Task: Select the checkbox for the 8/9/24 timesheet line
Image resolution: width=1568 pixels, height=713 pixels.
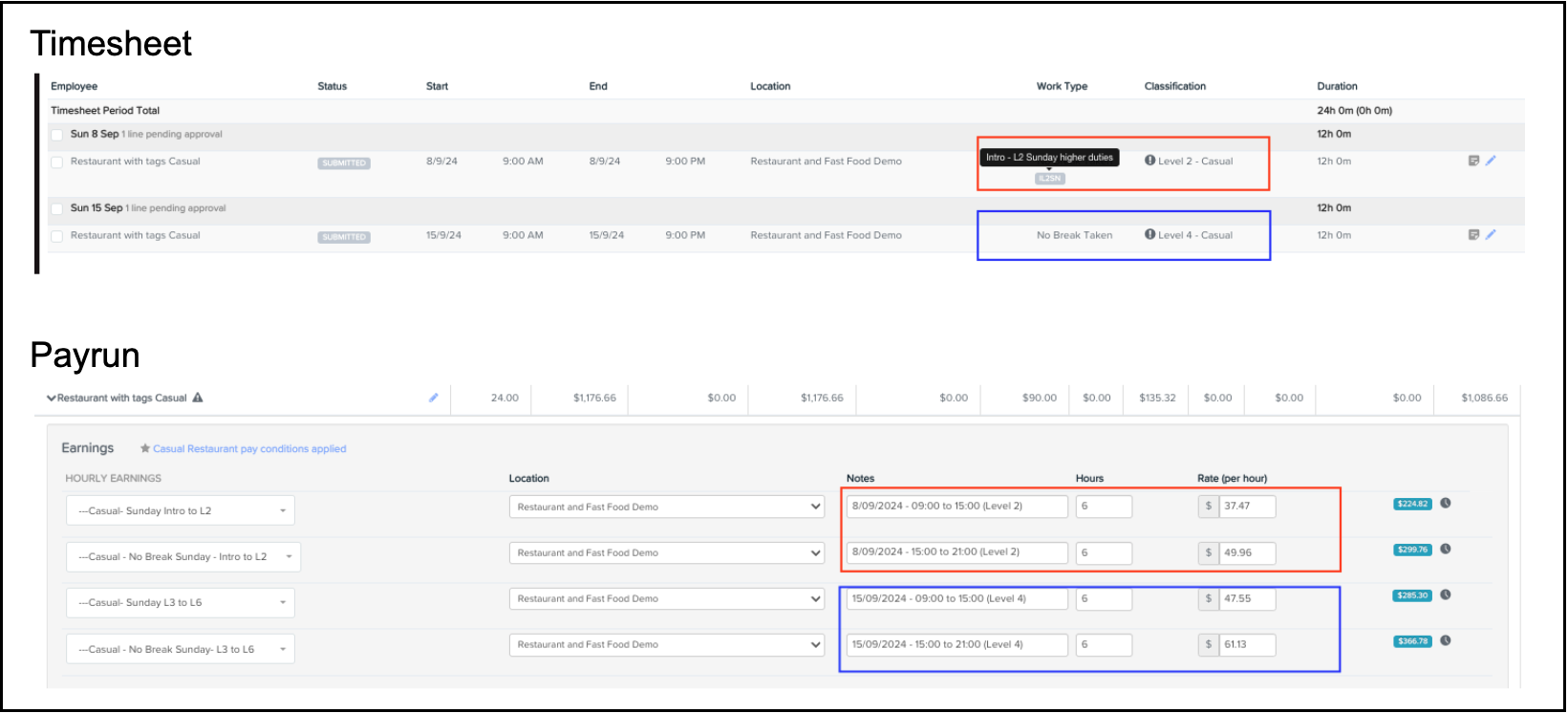Action: click(57, 162)
